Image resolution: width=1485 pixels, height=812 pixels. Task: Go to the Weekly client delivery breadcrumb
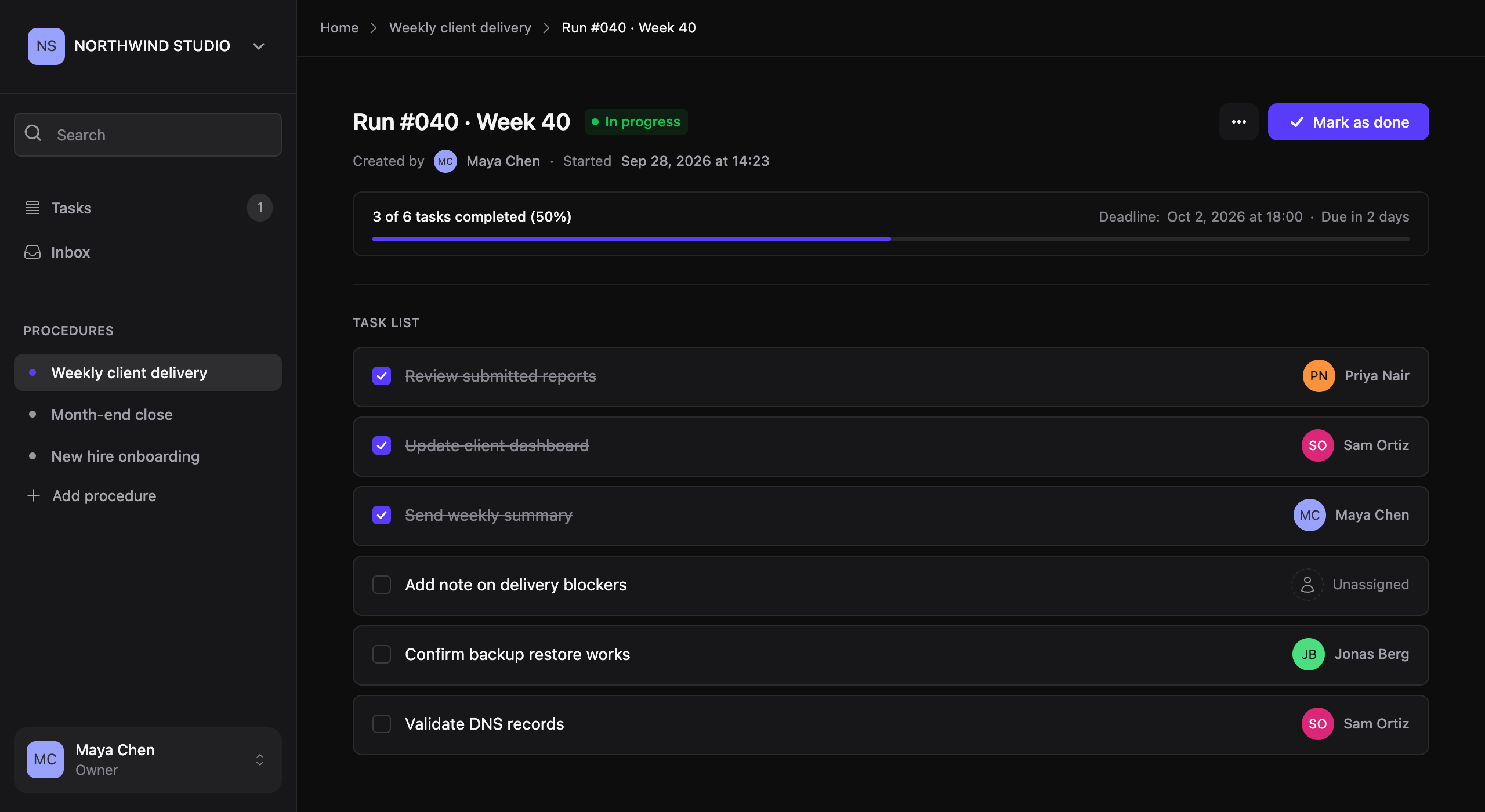tap(460, 27)
